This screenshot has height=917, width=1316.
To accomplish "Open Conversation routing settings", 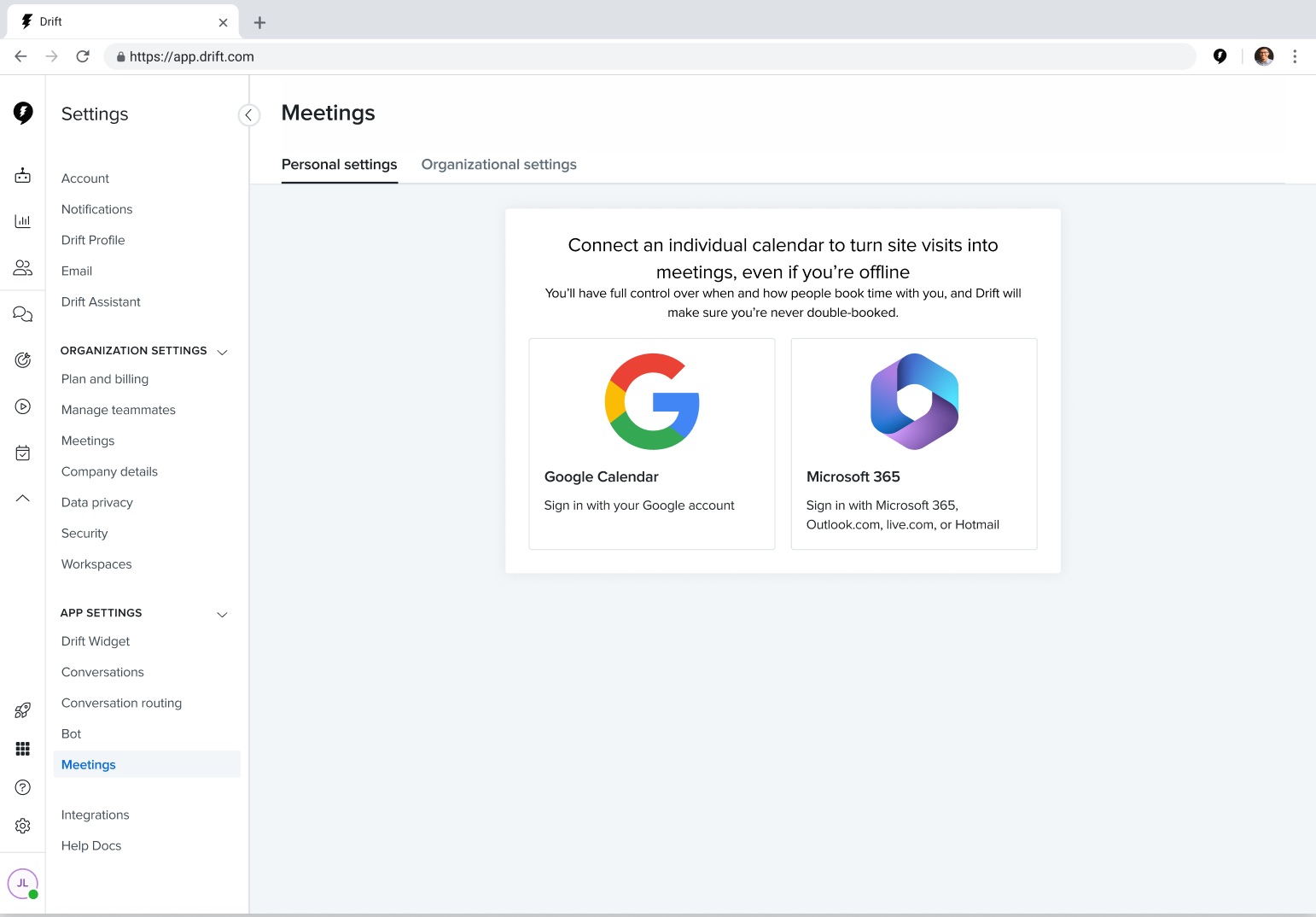I will [121, 703].
